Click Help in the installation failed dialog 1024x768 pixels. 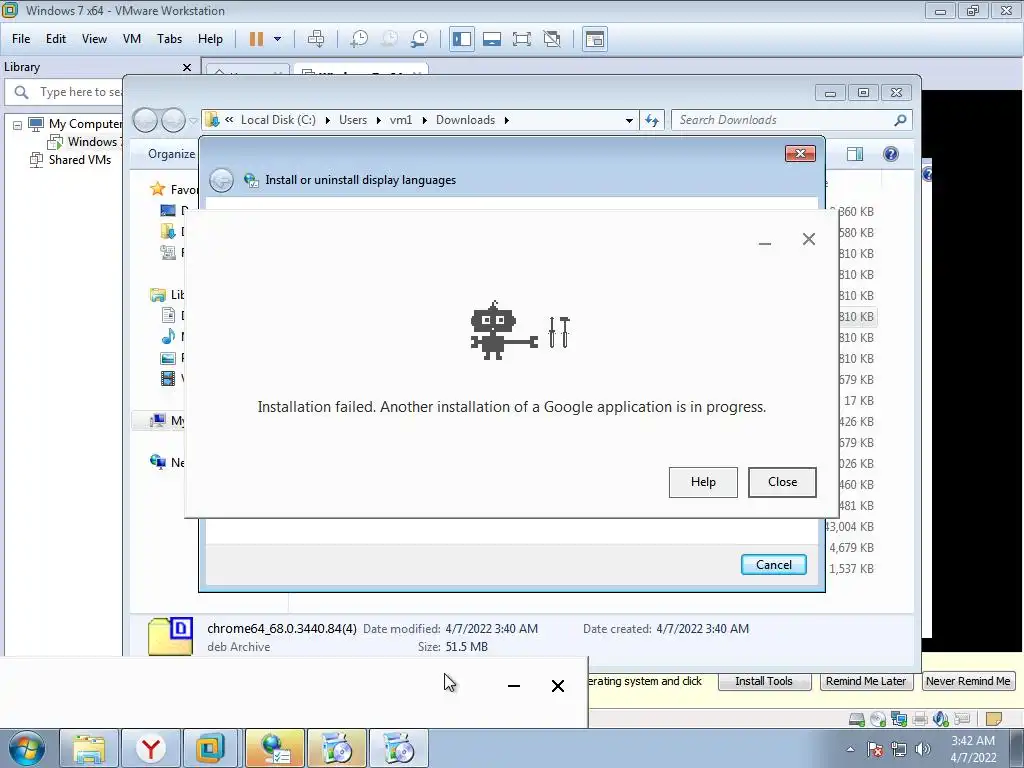click(703, 482)
